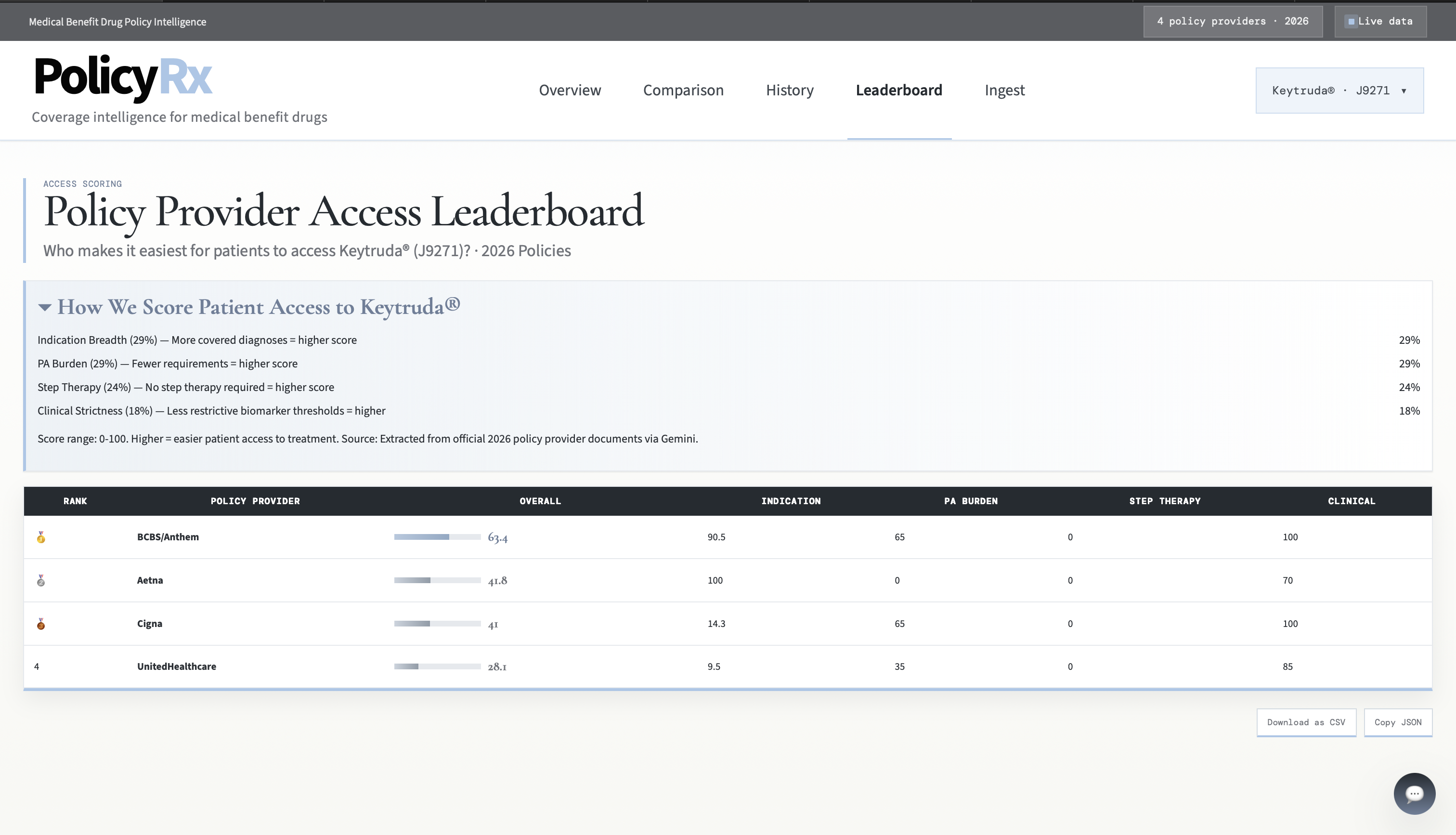Viewport: 1456px width, 835px height.
Task: Select the Ingest tab
Action: pos(1004,91)
